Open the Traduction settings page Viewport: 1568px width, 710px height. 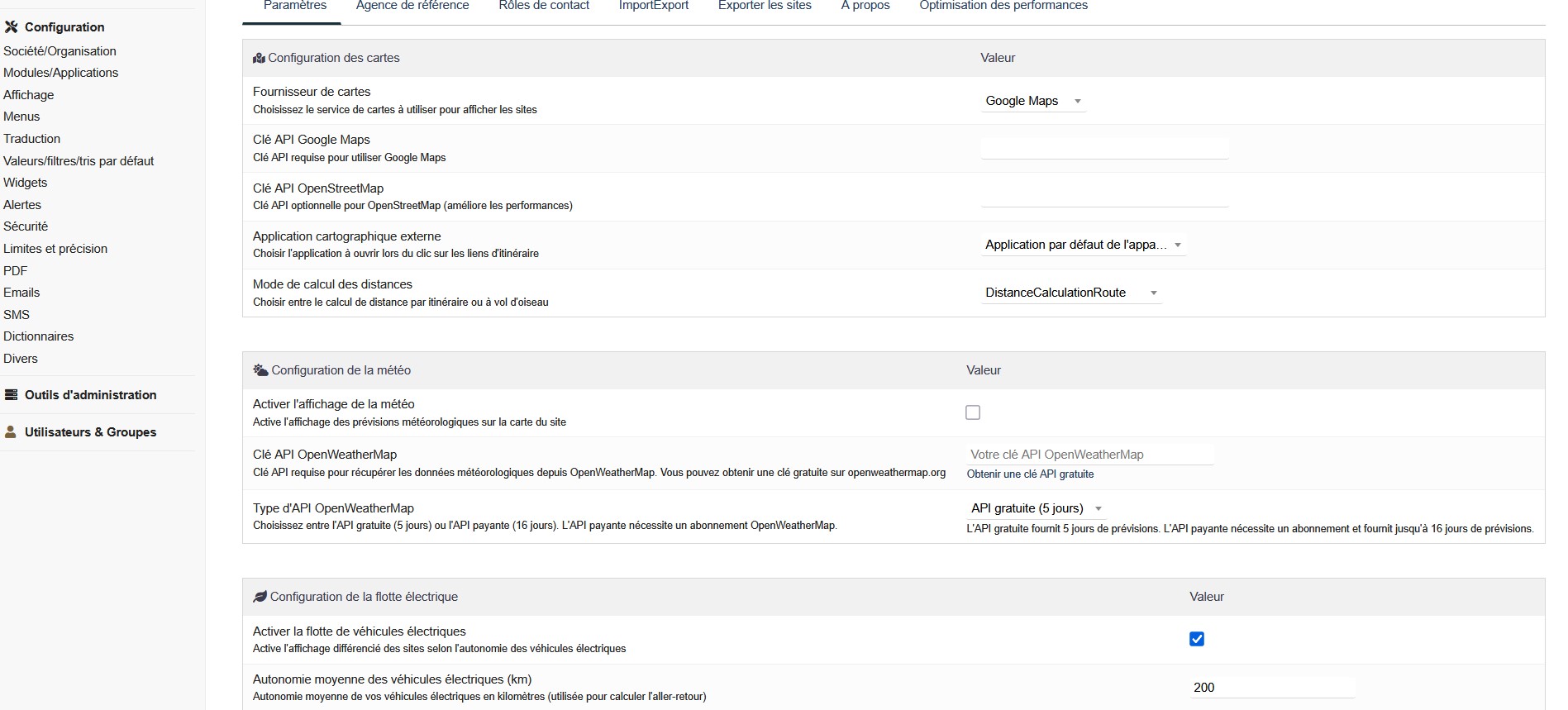point(31,139)
